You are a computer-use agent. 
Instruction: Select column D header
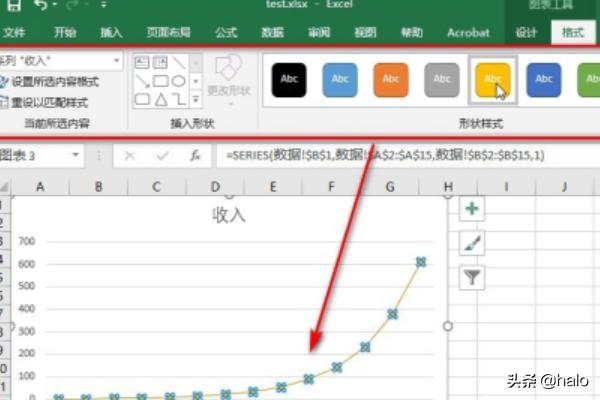[x=215, y=186]
